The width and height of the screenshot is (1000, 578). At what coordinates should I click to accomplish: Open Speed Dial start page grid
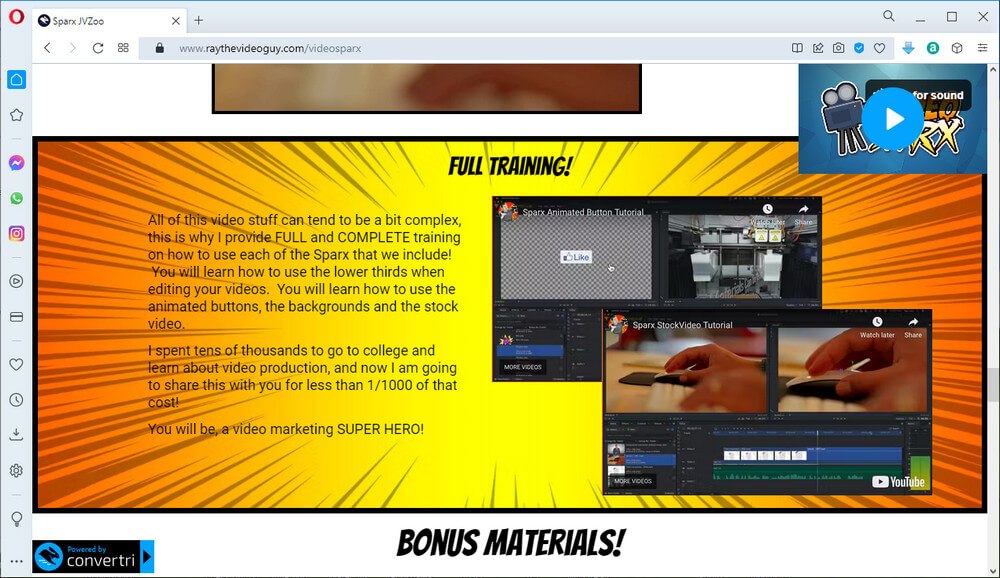(123, 48)
